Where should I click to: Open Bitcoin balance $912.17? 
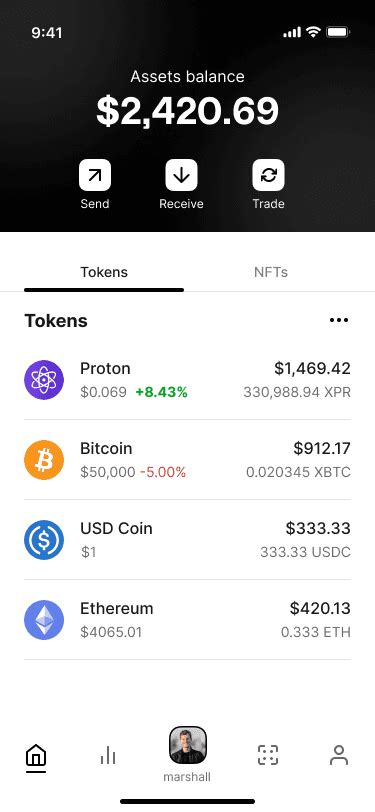[322, 448]
